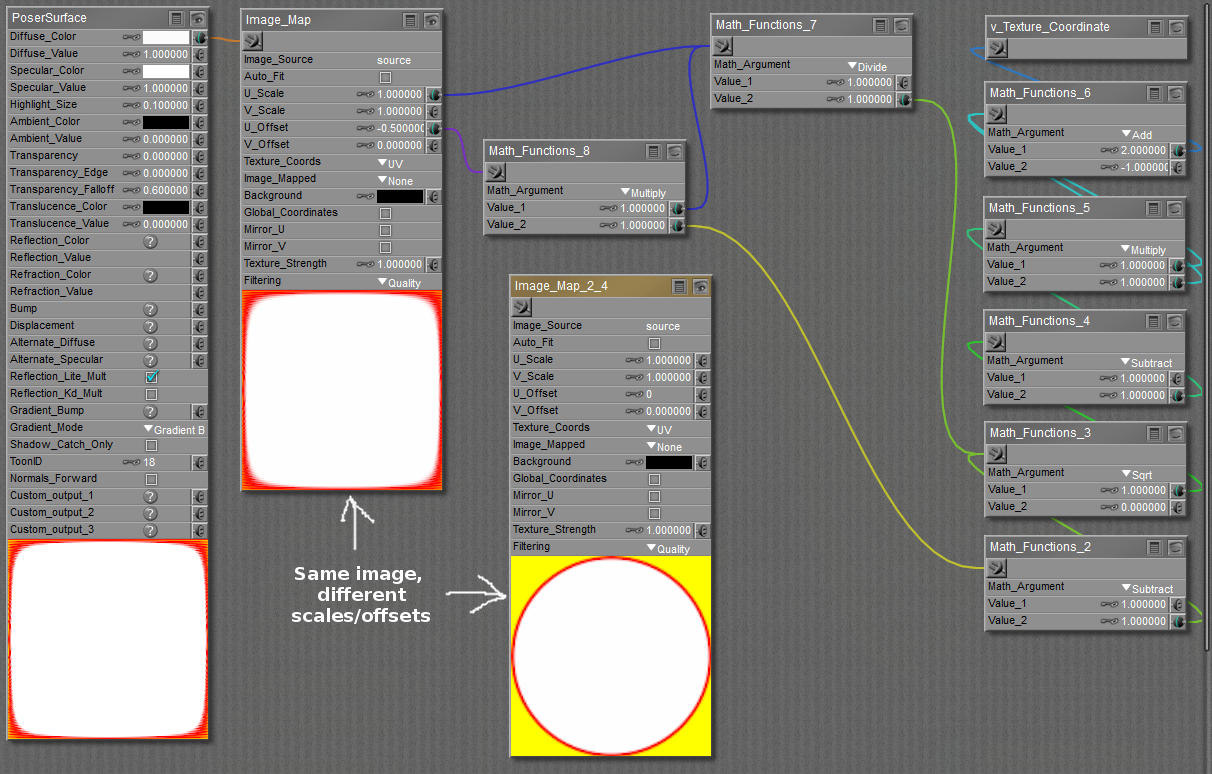Click the Bump input plug on PoserSurface
The height and width of the screenshot is (774, 1212).
[200, 309]
